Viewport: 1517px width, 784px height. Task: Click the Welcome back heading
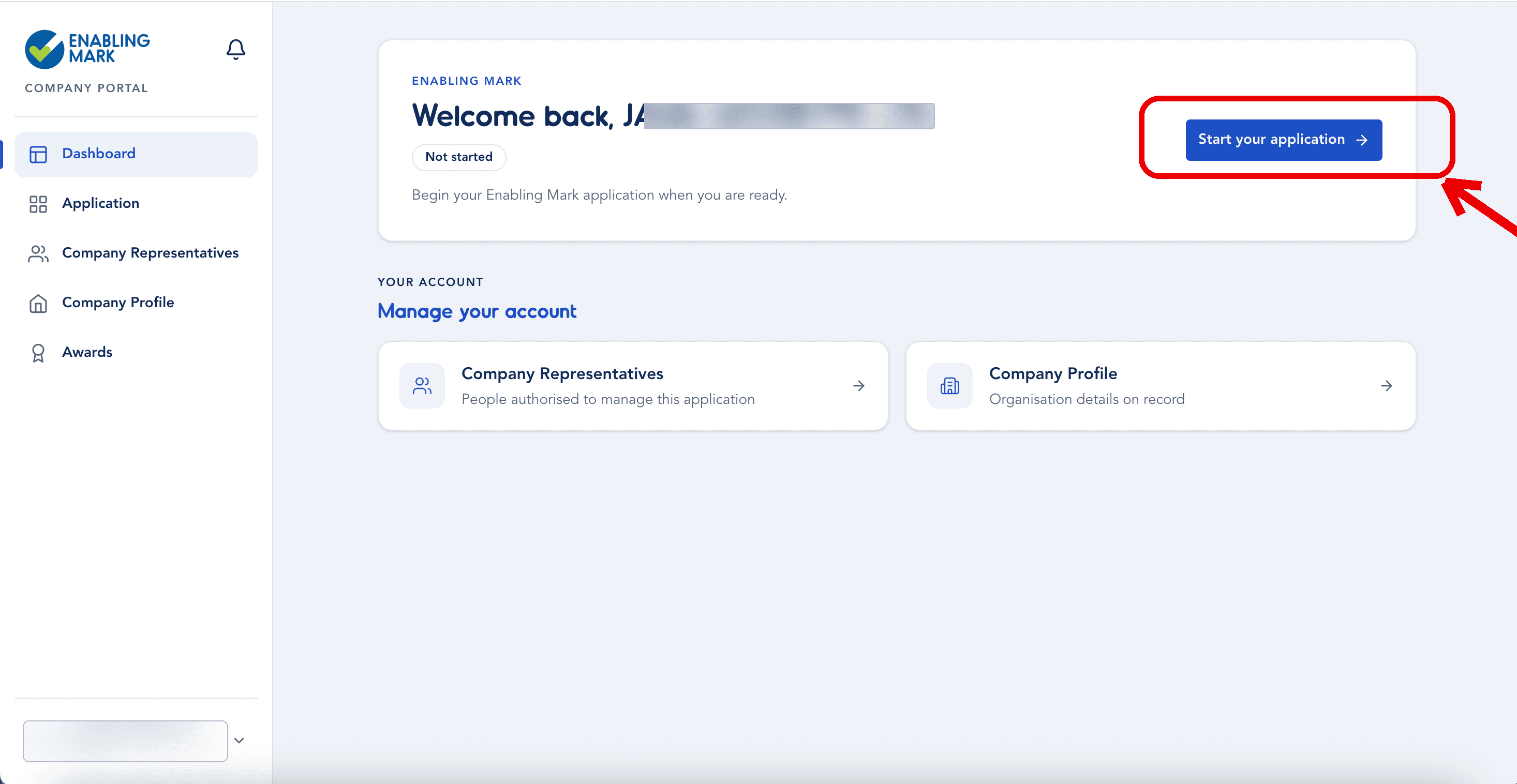coord(673,115)
